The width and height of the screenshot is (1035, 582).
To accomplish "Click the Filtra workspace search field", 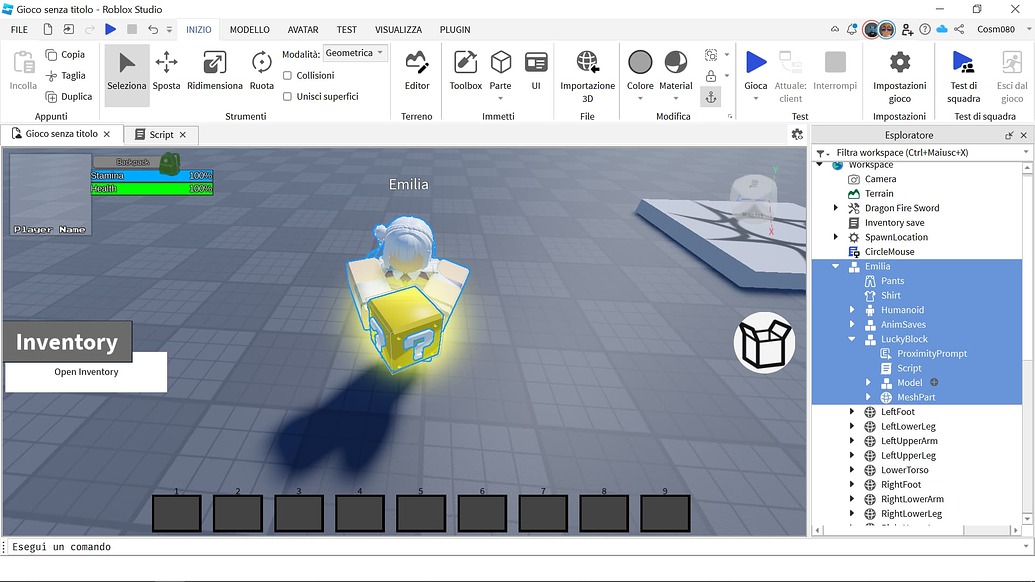I will coord(920,152).
